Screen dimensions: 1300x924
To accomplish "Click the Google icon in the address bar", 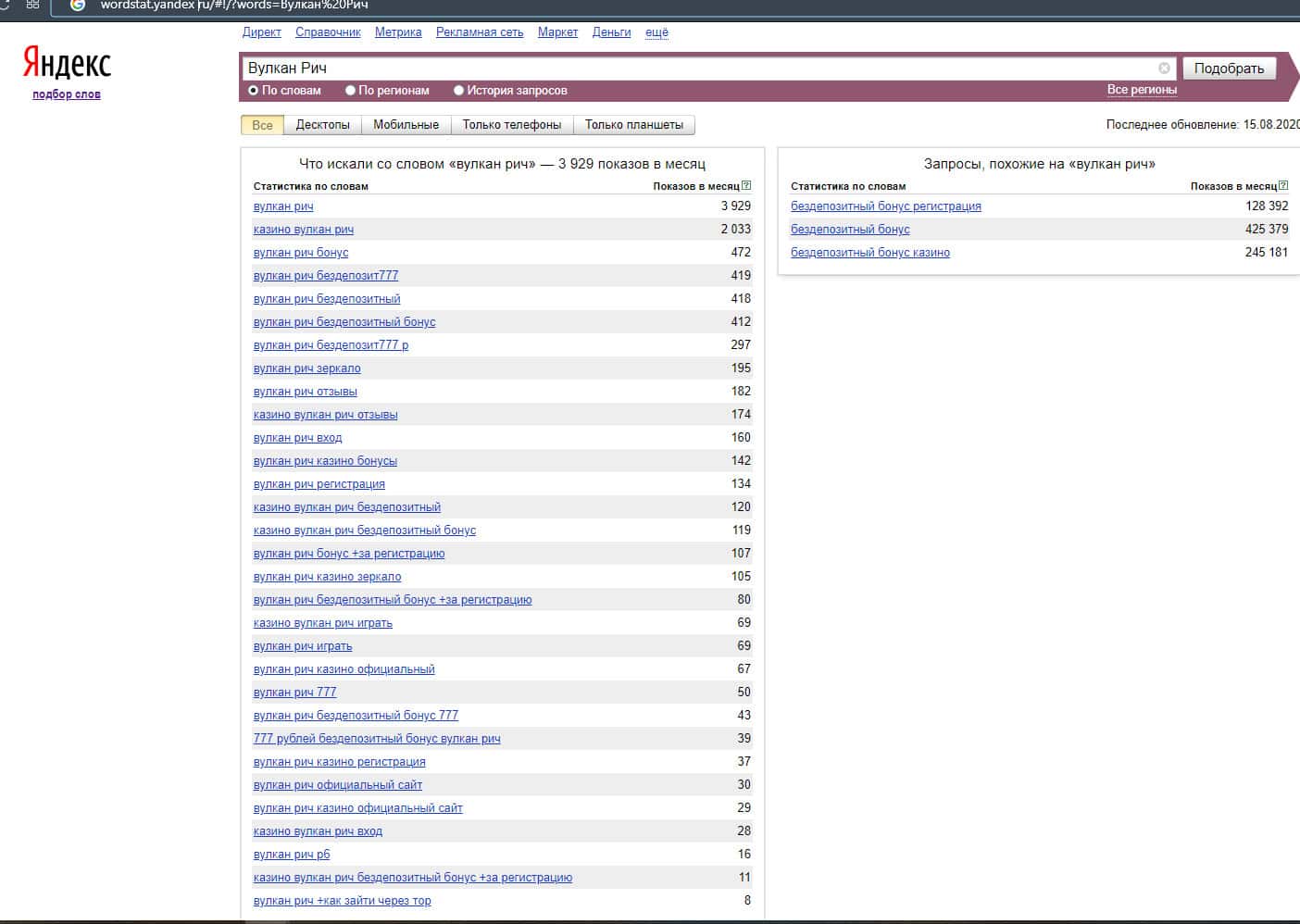I will pos(78,5).
